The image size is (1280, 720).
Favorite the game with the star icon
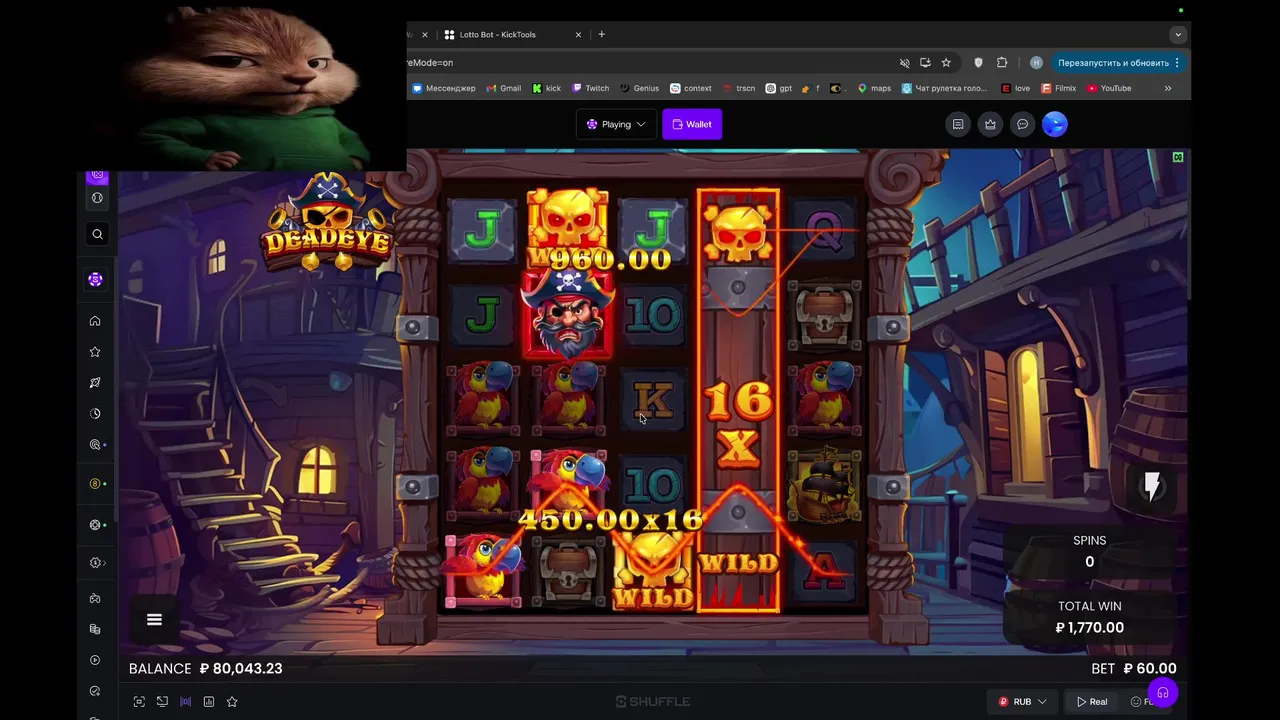coord(232,702)
